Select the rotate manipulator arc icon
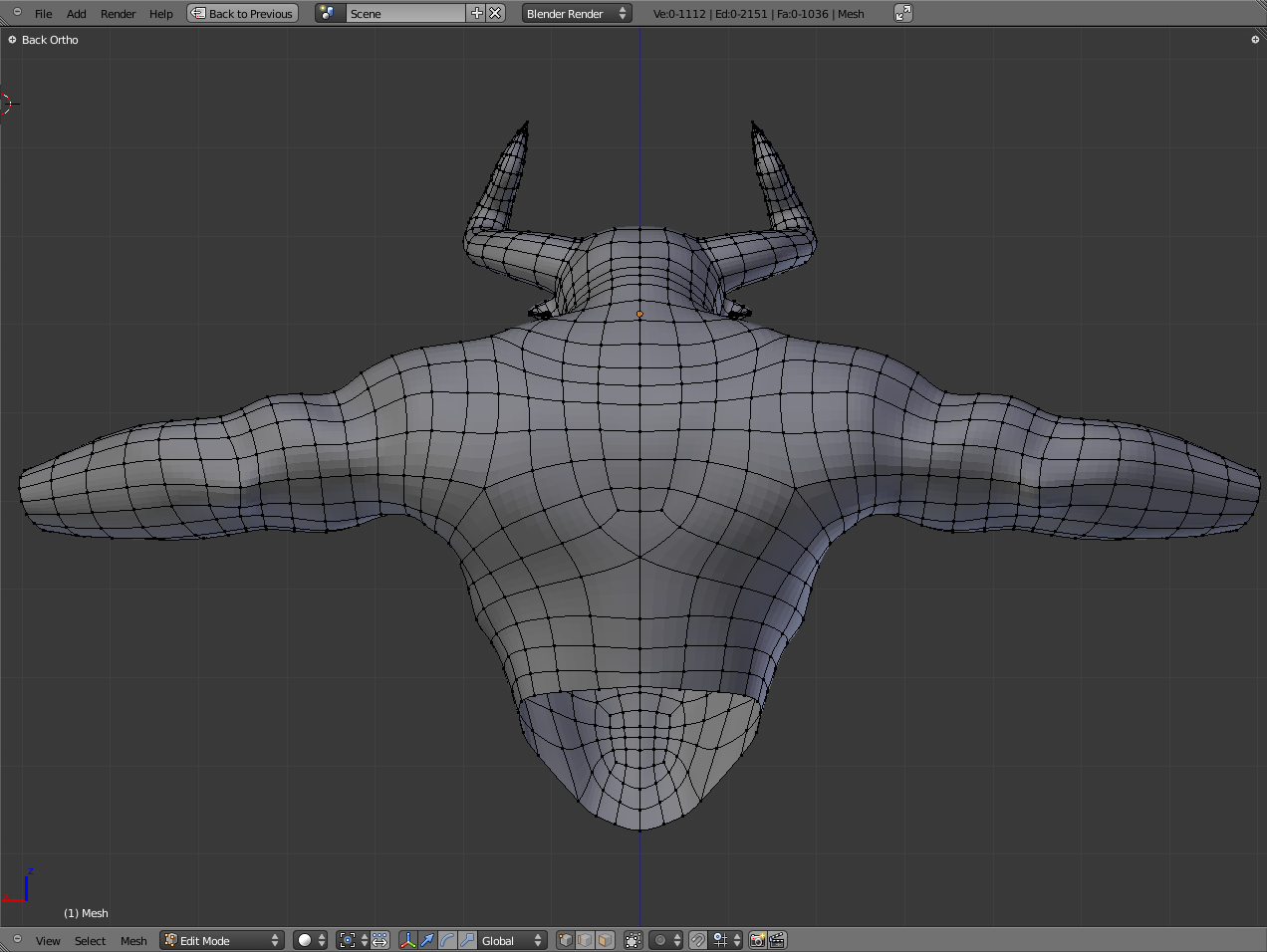Screen dimensions: 1267x952 447,940
